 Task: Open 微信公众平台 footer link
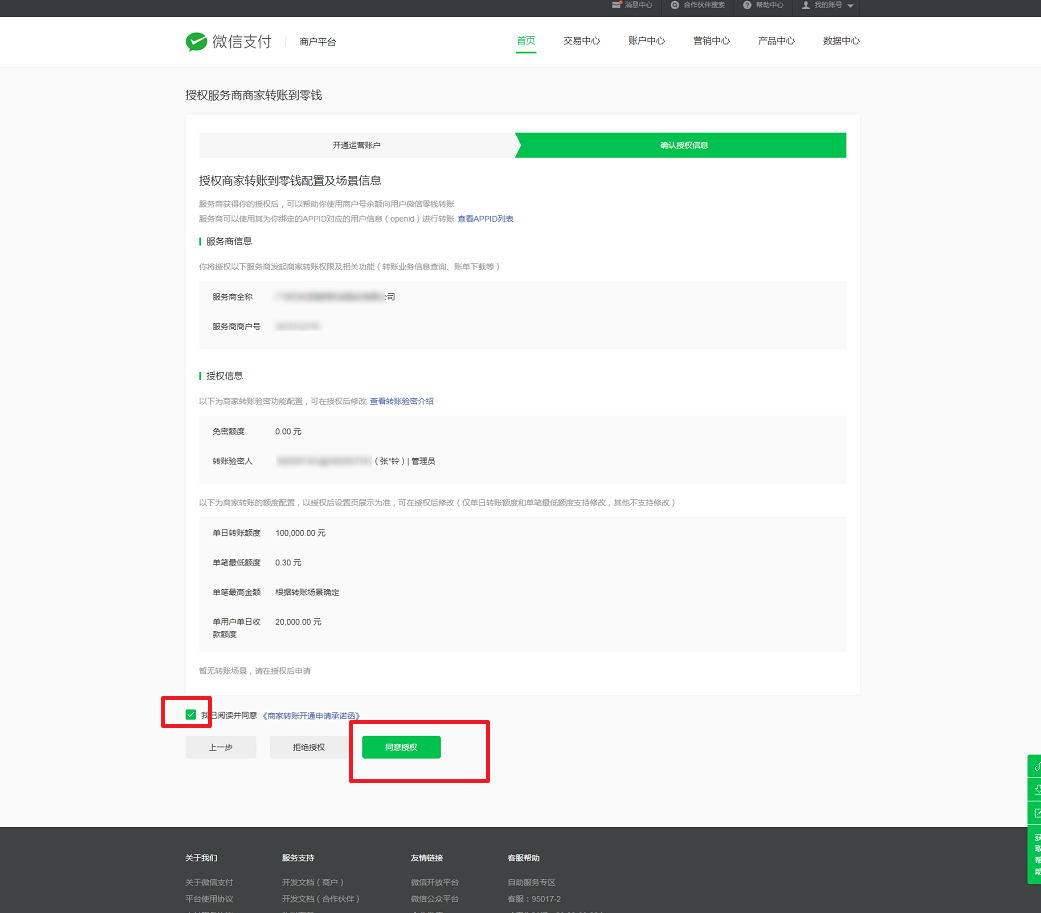[x=435, y=898]
